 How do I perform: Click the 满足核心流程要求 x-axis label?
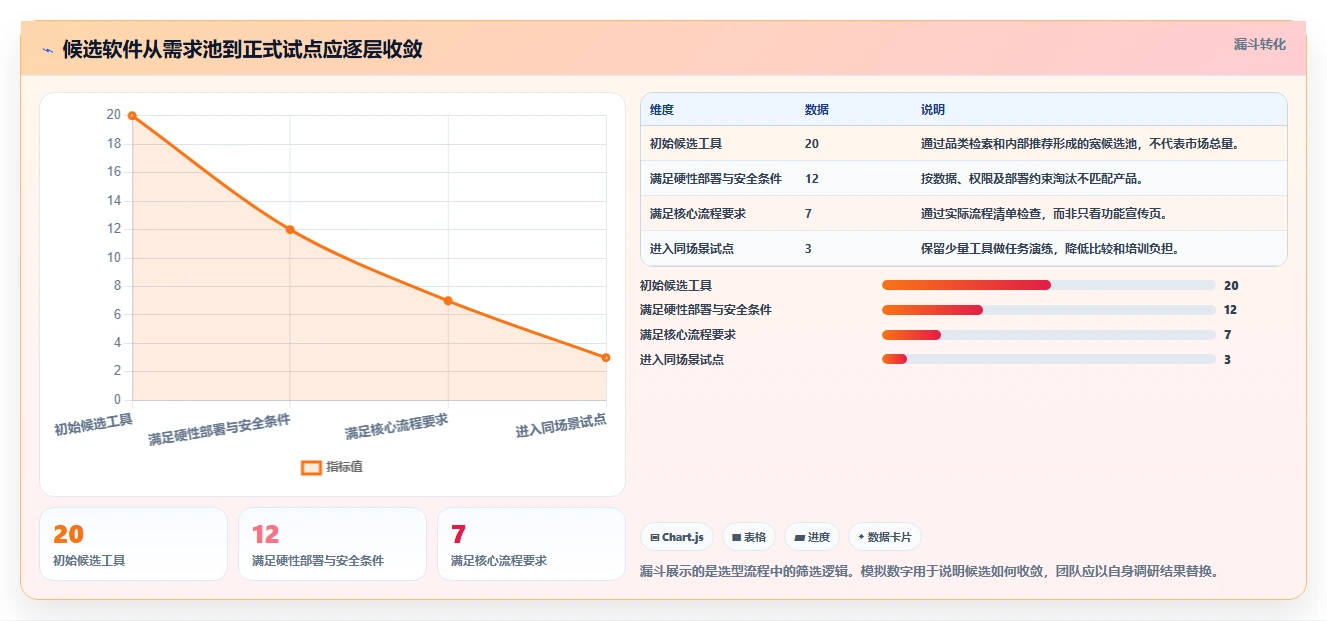coord(397,426)
